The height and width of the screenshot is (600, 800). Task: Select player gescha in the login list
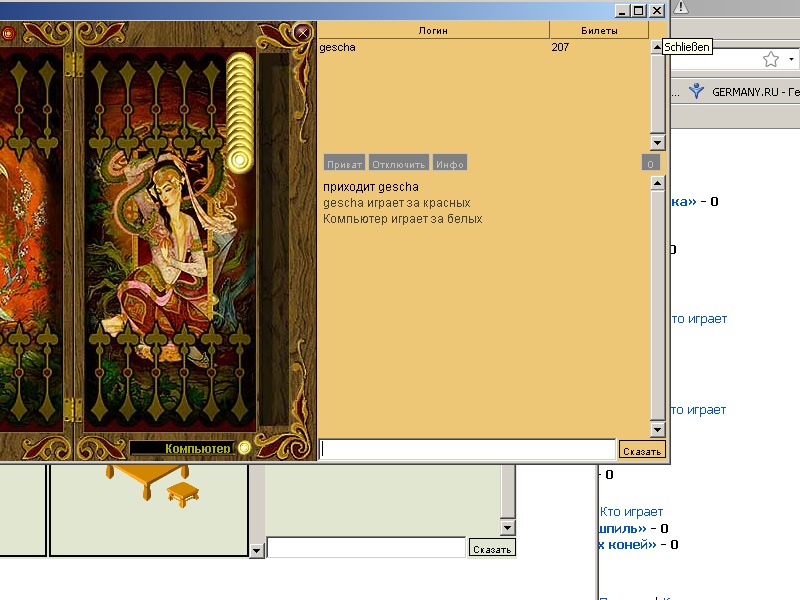[338, 47]
